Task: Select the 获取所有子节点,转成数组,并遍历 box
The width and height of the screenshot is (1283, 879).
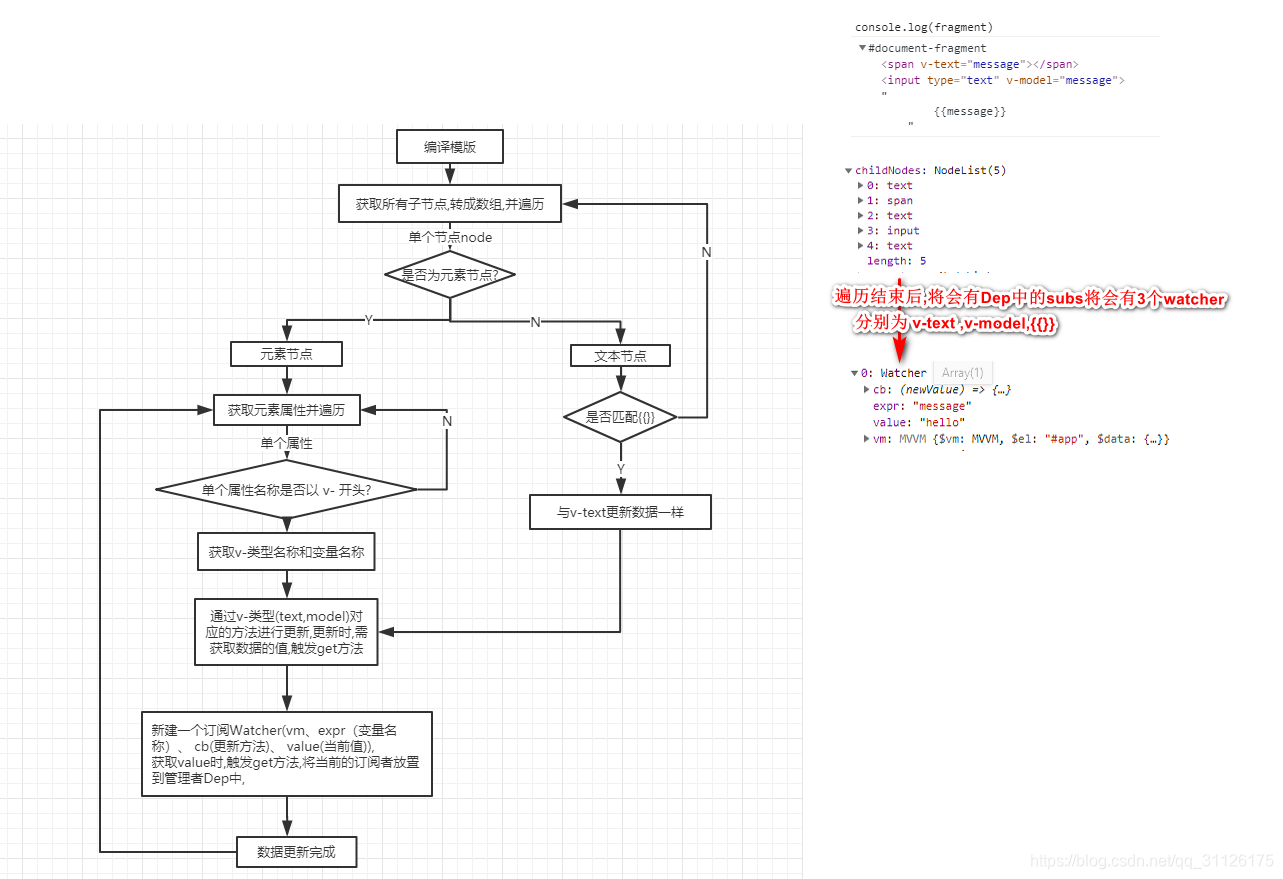Action: coord(450,204)
